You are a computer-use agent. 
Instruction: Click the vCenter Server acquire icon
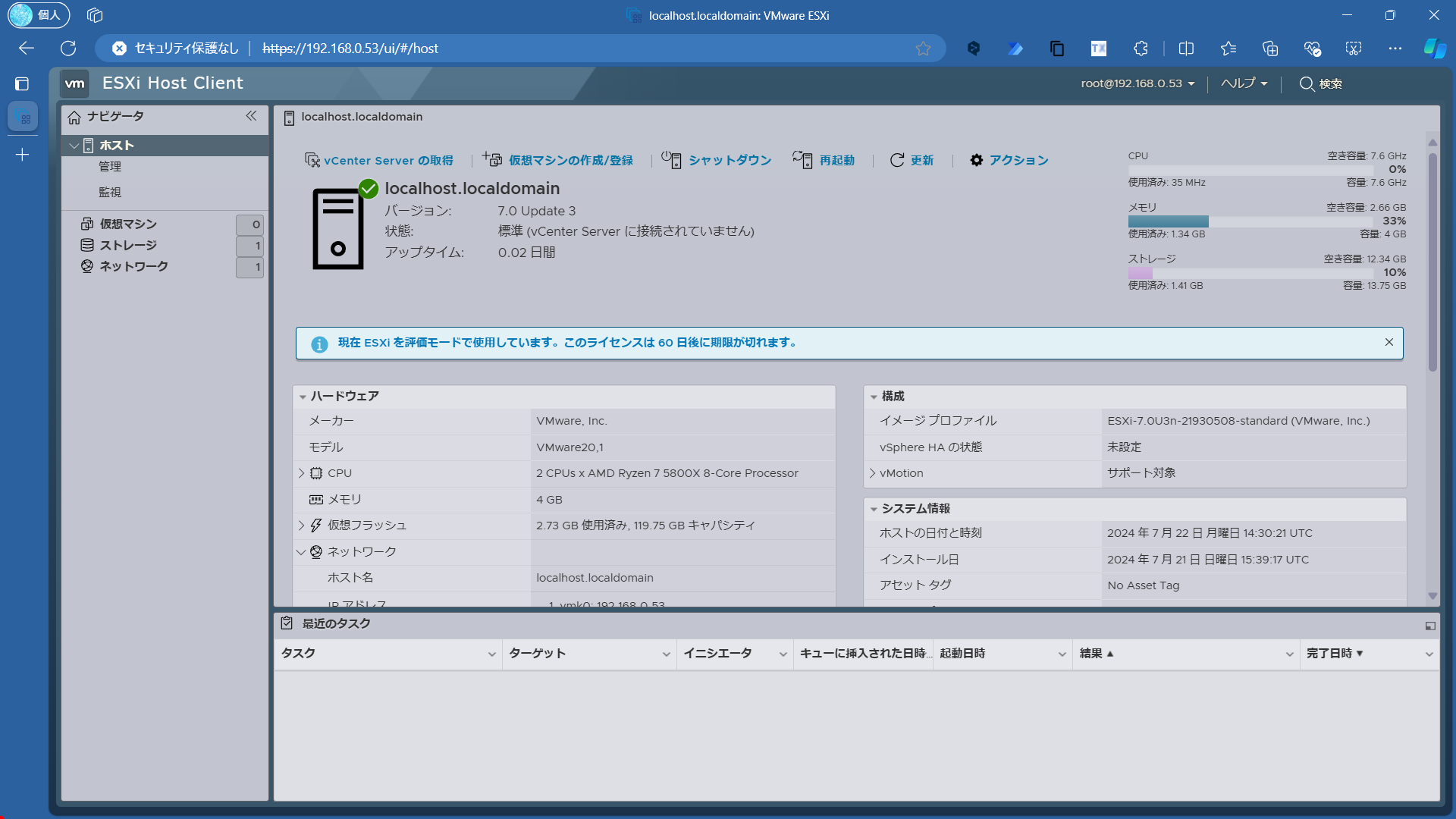312,160
